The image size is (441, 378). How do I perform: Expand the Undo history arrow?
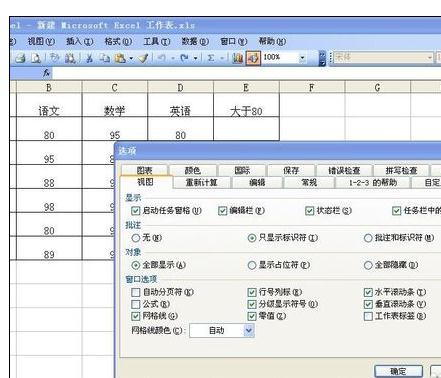pyautogui.click(x=173, y=58)
